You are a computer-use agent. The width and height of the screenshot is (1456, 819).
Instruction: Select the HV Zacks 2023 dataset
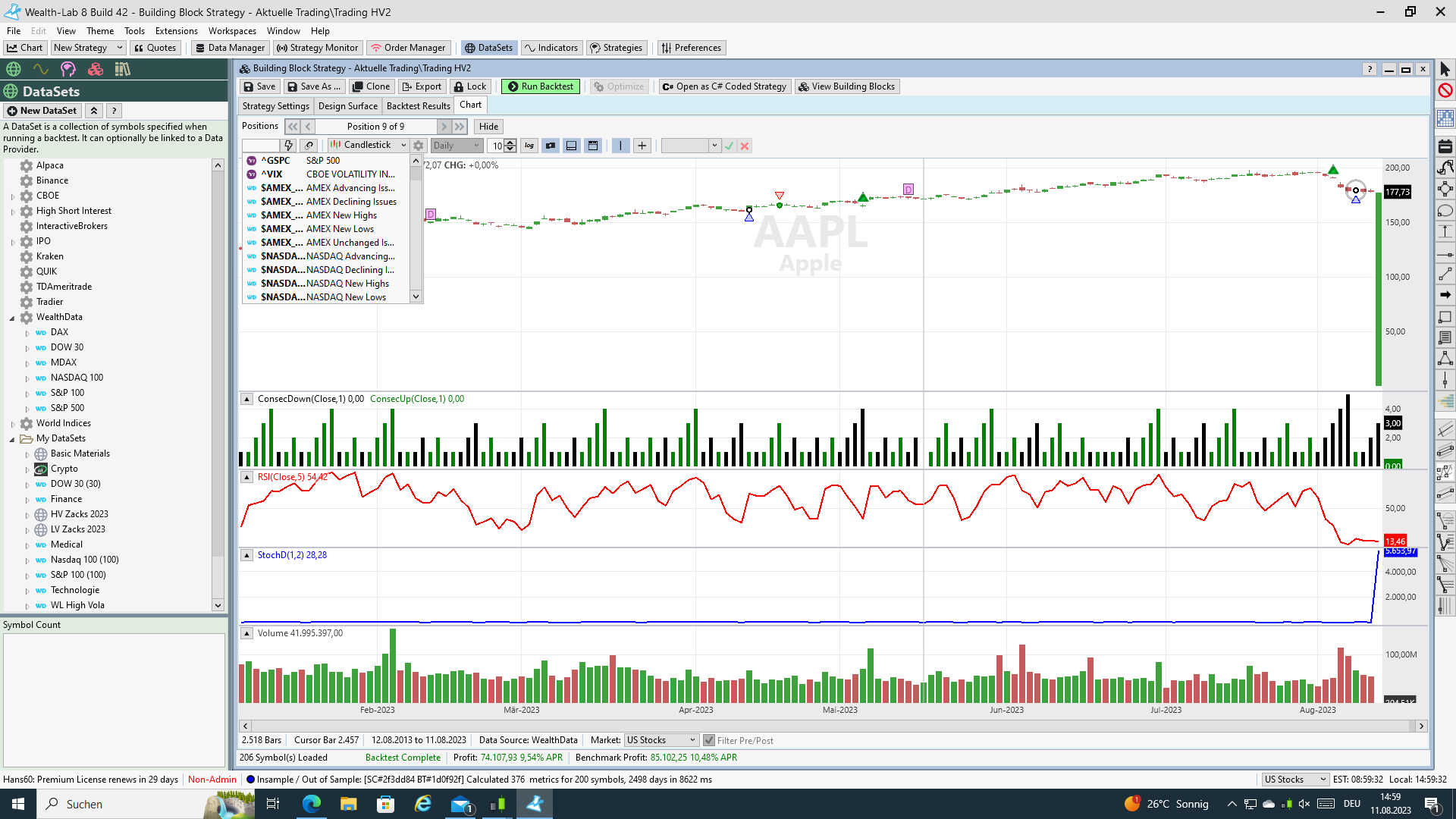click(79, 514)
